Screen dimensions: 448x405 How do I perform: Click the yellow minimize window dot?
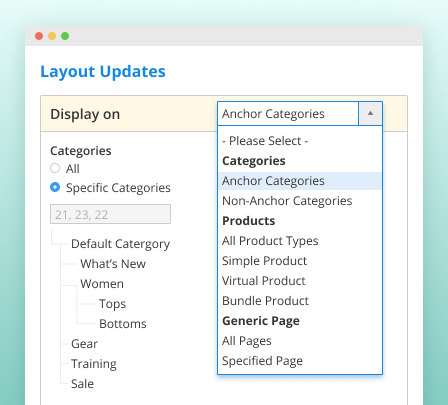pyautogui.click(x=52, y=36)
